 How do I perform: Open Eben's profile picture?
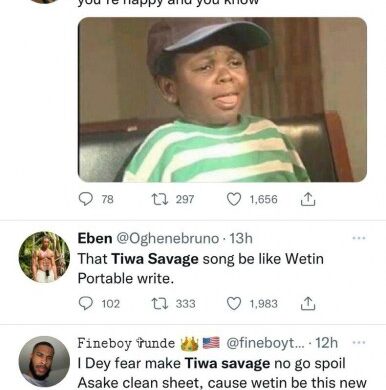pos(44,257)
